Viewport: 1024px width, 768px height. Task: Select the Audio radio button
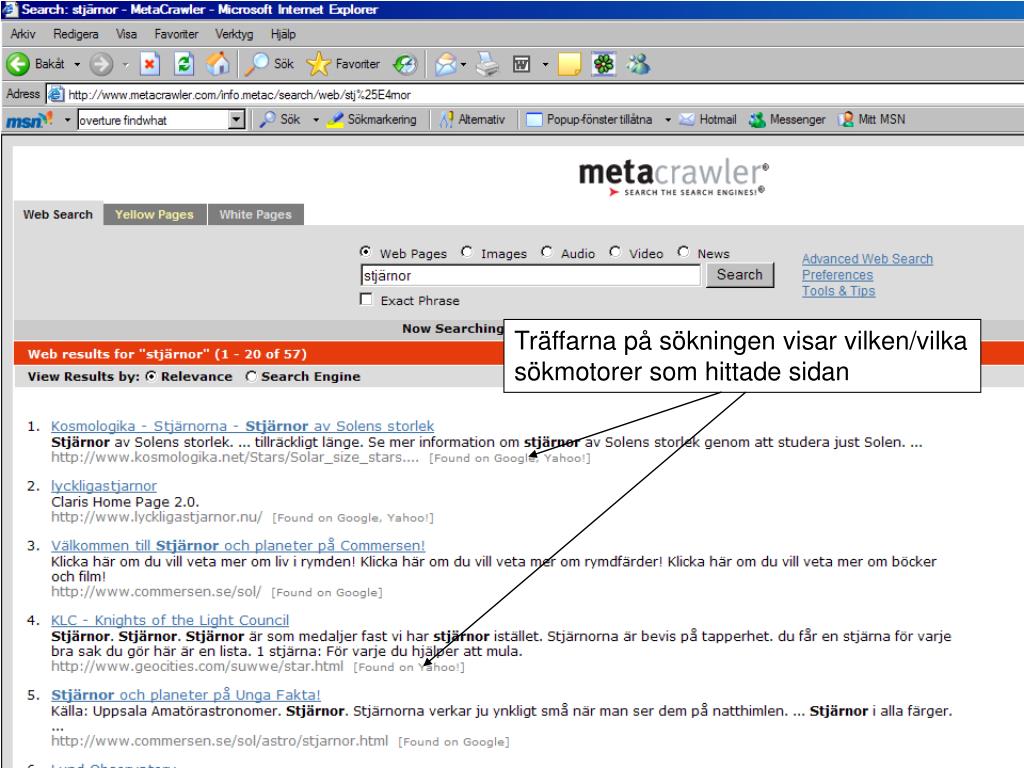[547, 251]
